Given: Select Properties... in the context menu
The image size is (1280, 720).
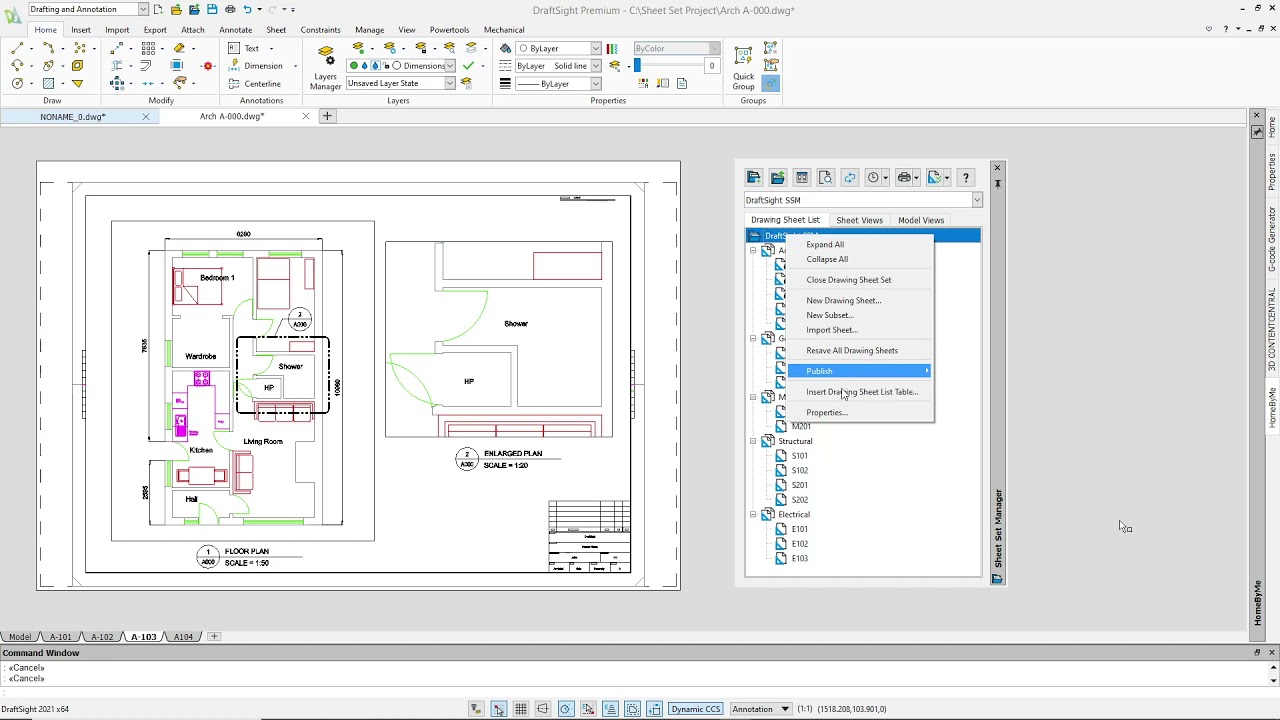Looking at the screenshot, I should [x=826, y=412].
